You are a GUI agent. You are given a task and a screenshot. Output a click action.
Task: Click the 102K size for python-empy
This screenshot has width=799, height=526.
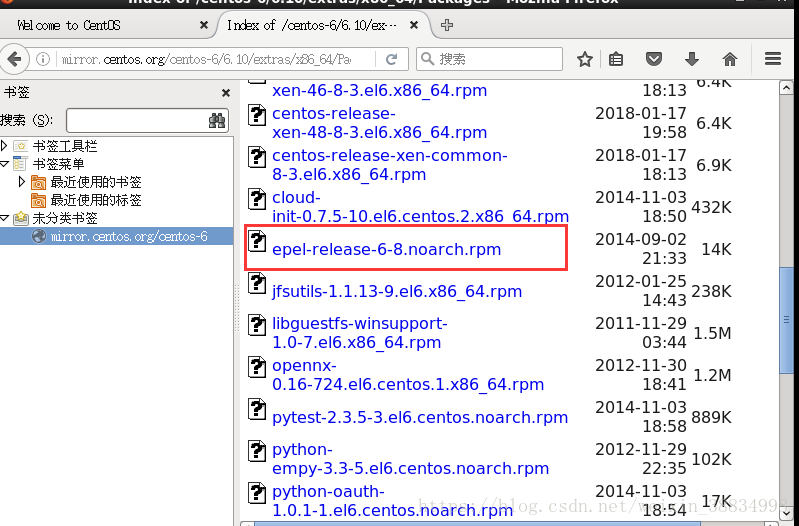(x=711, y=459)
